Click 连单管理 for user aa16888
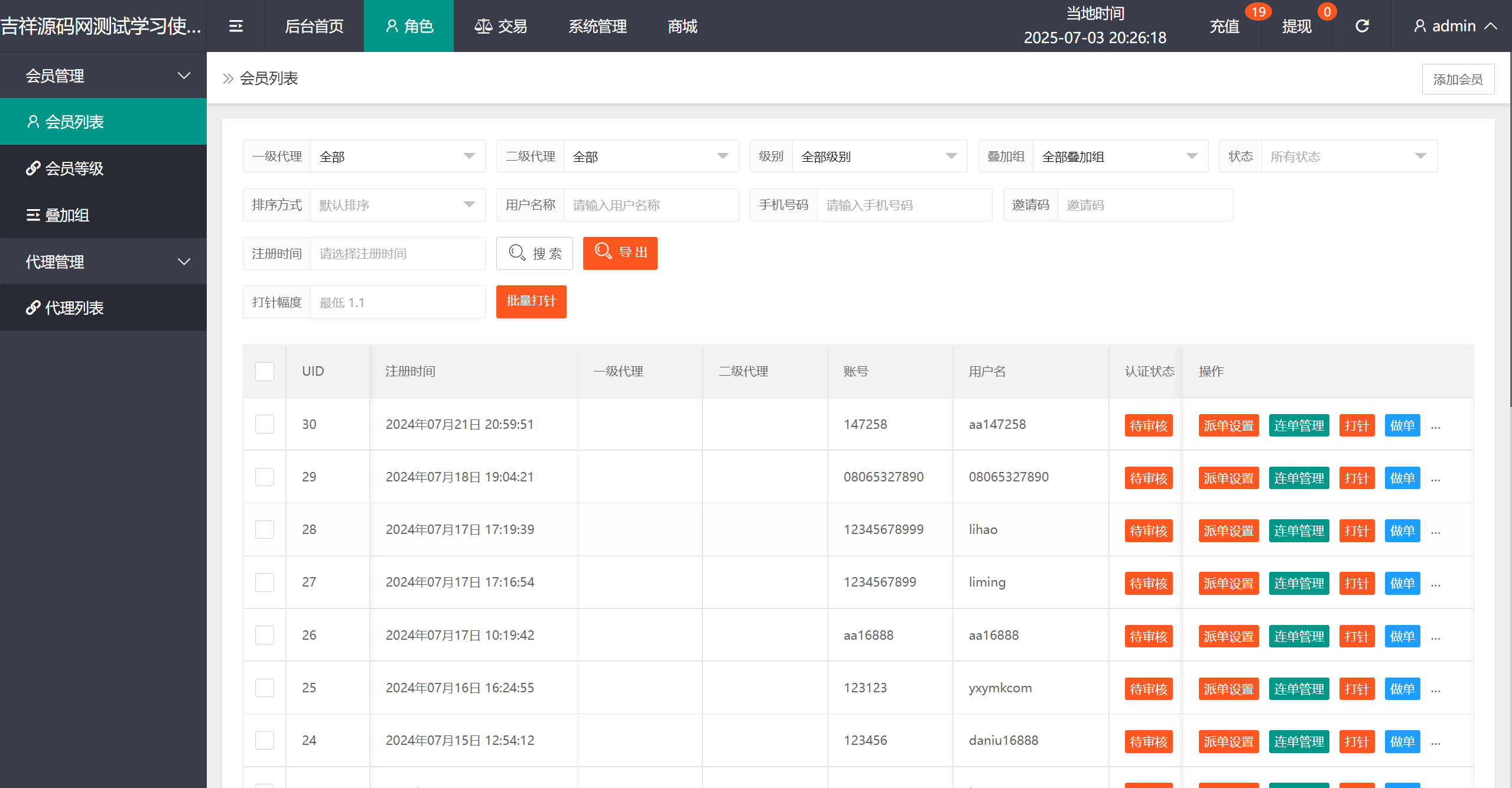 coord(1299,636)
